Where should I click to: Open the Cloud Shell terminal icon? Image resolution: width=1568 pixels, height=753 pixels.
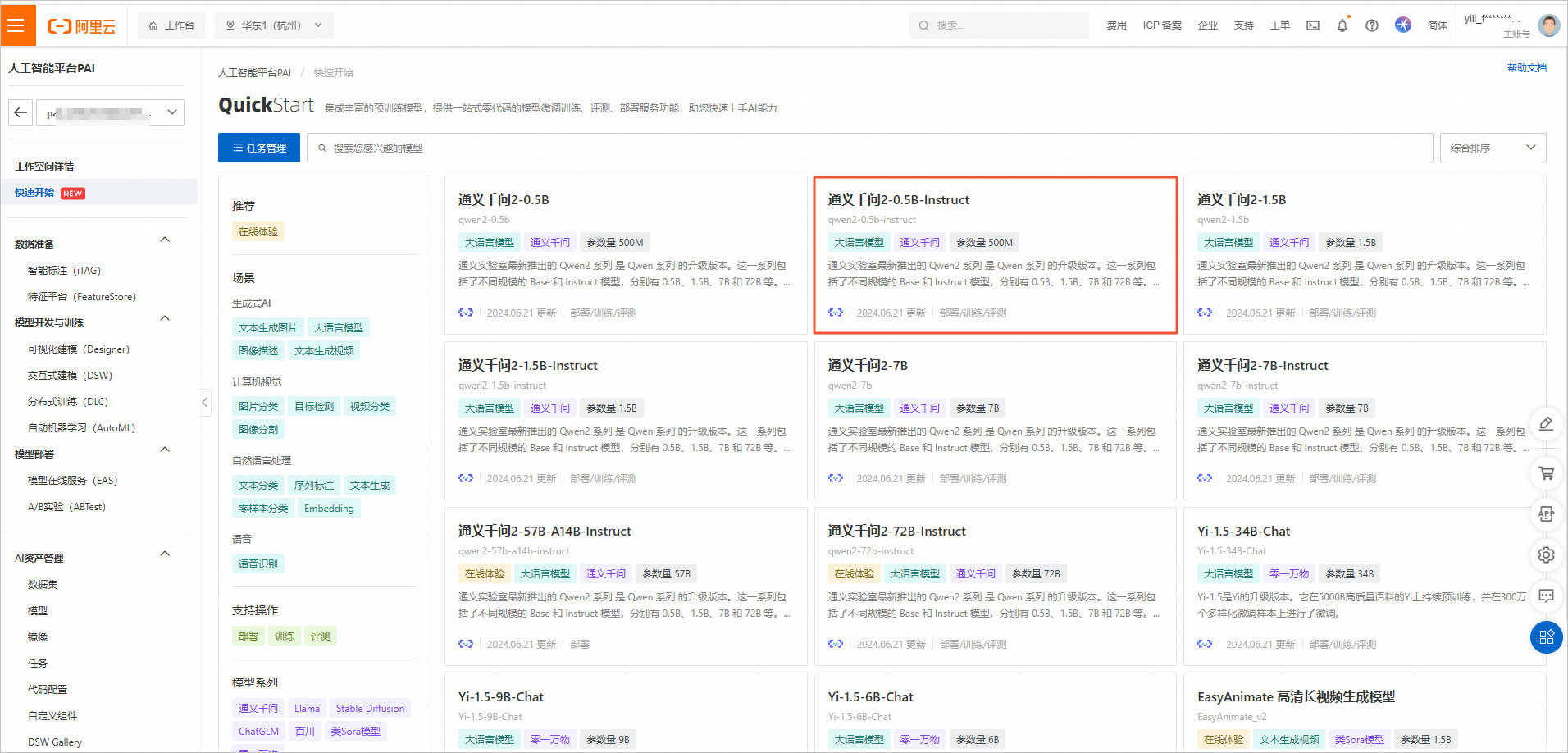[1313, 25]
